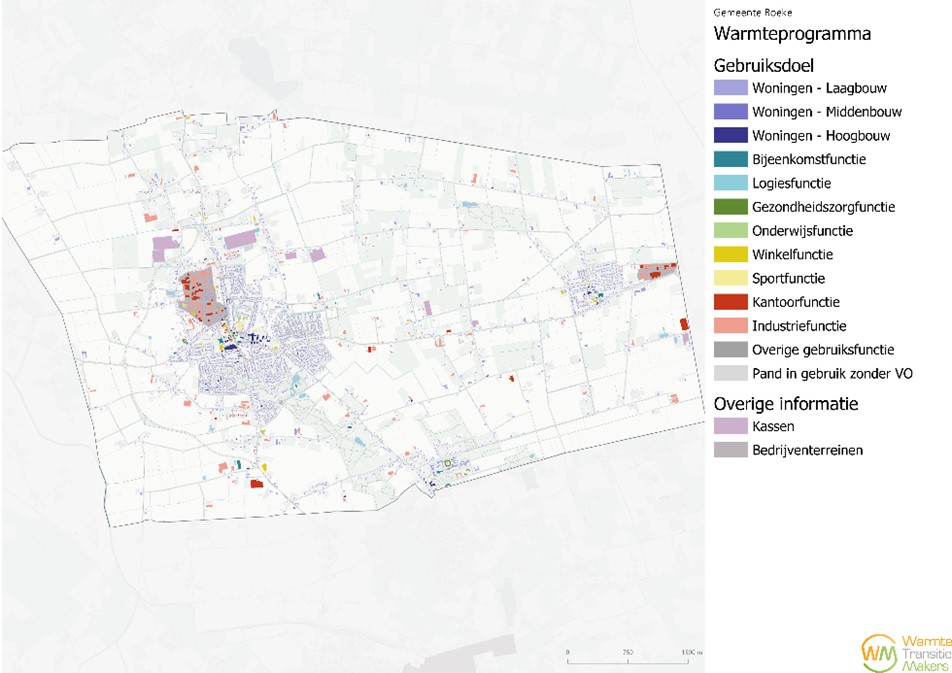
Task: Select the Woningen - Middenbouw color swatch
Action: (729, 112)
